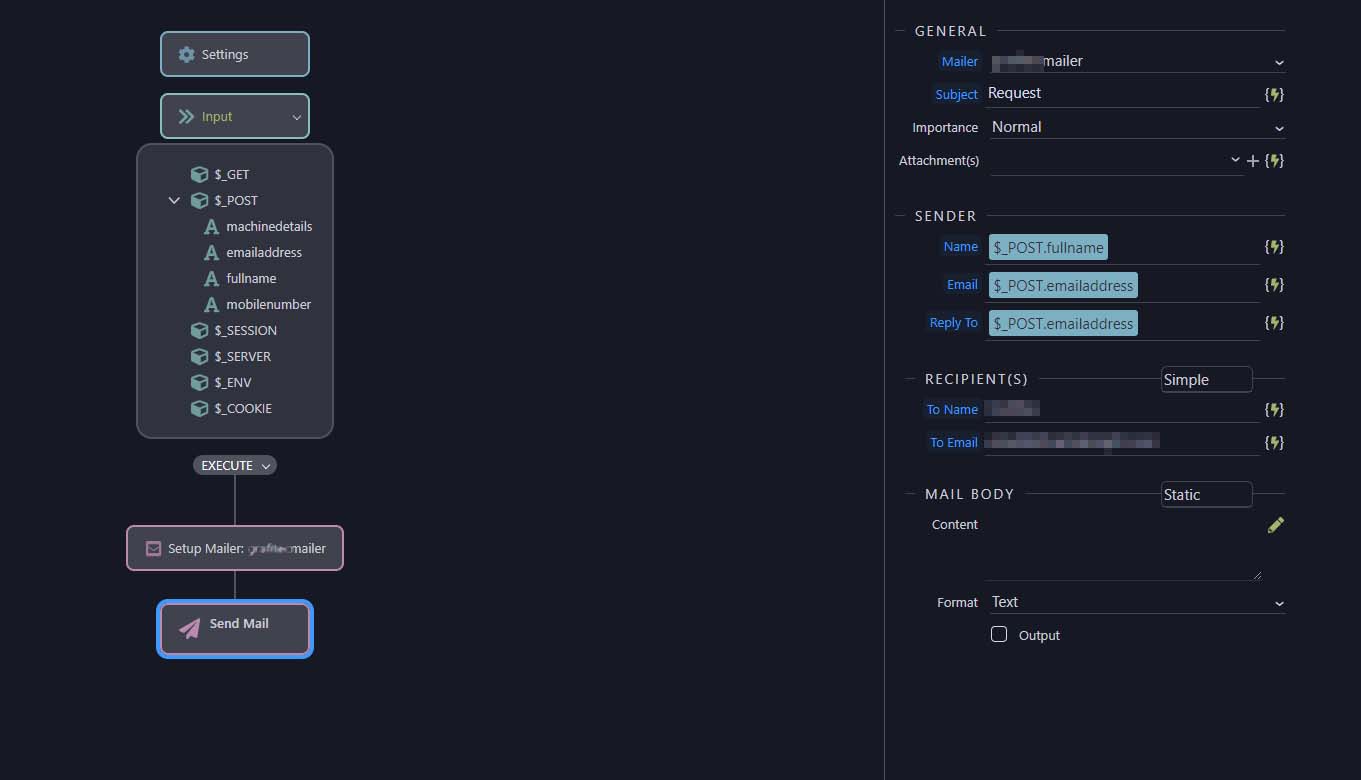Open data binding picker for To Email
1361x780 pixels.
pos(1274,442)
